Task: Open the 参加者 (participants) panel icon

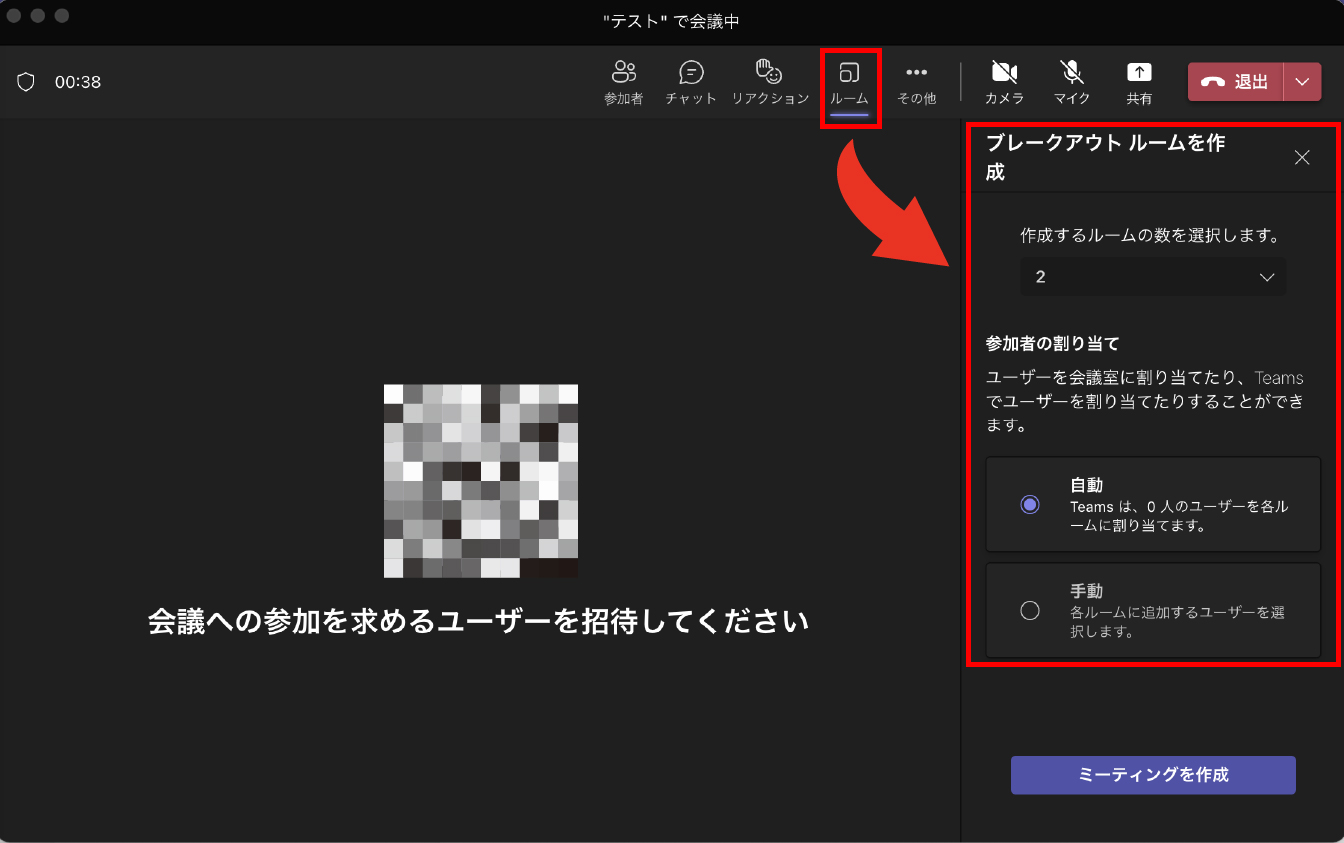Action: [x=623, y=72]
